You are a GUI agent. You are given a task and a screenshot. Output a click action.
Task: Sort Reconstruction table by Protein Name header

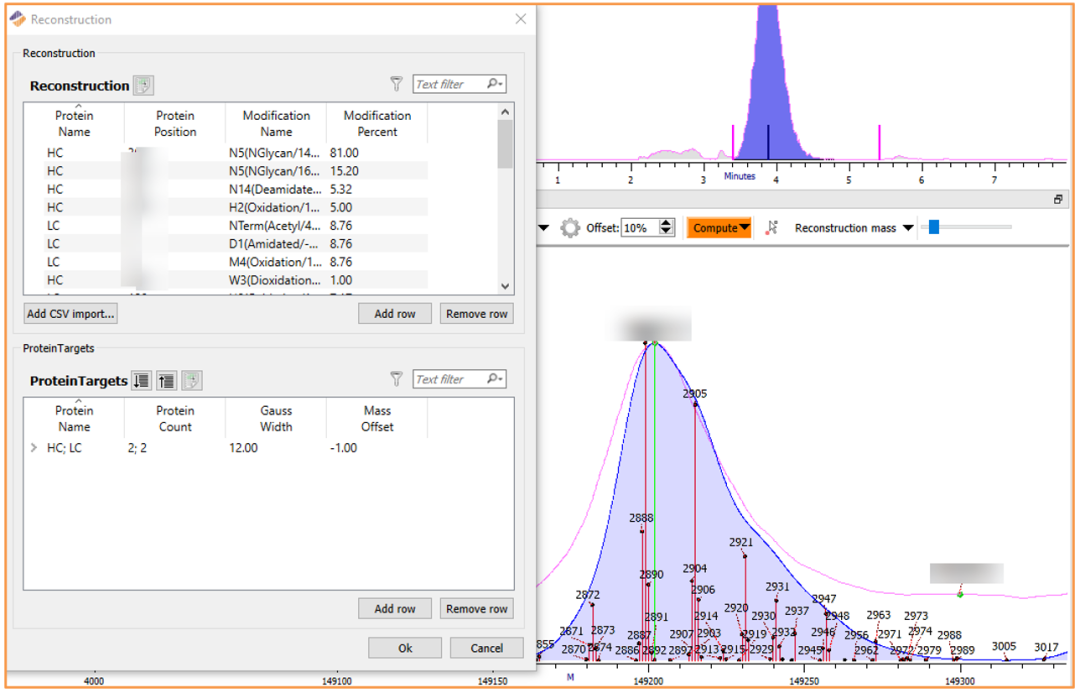(74, 123)
